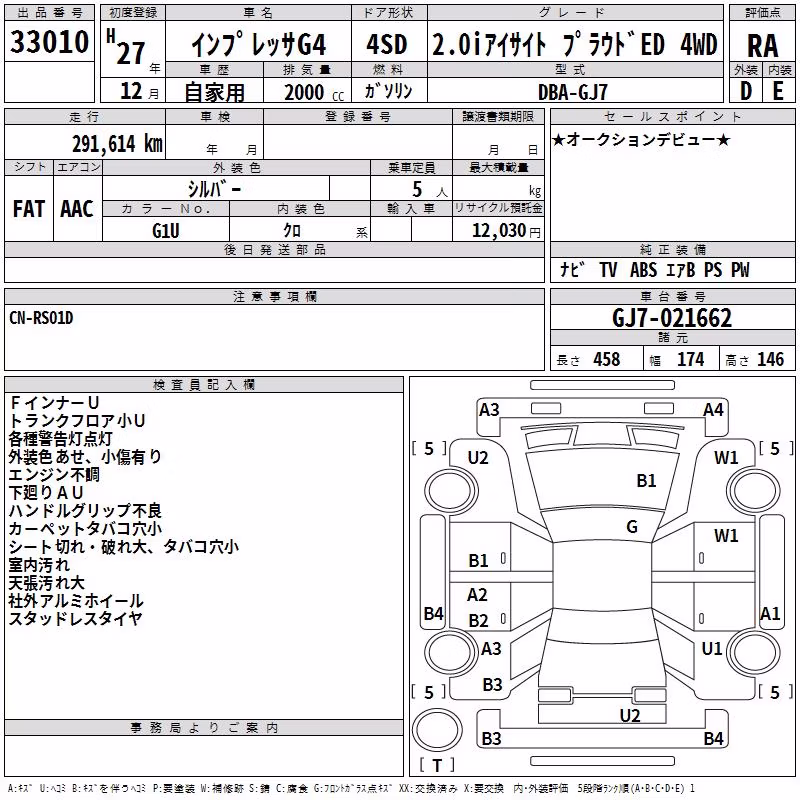Select the displacement value 2000 cc
This screenshot has height=800, width=800.
pos(314,92)
